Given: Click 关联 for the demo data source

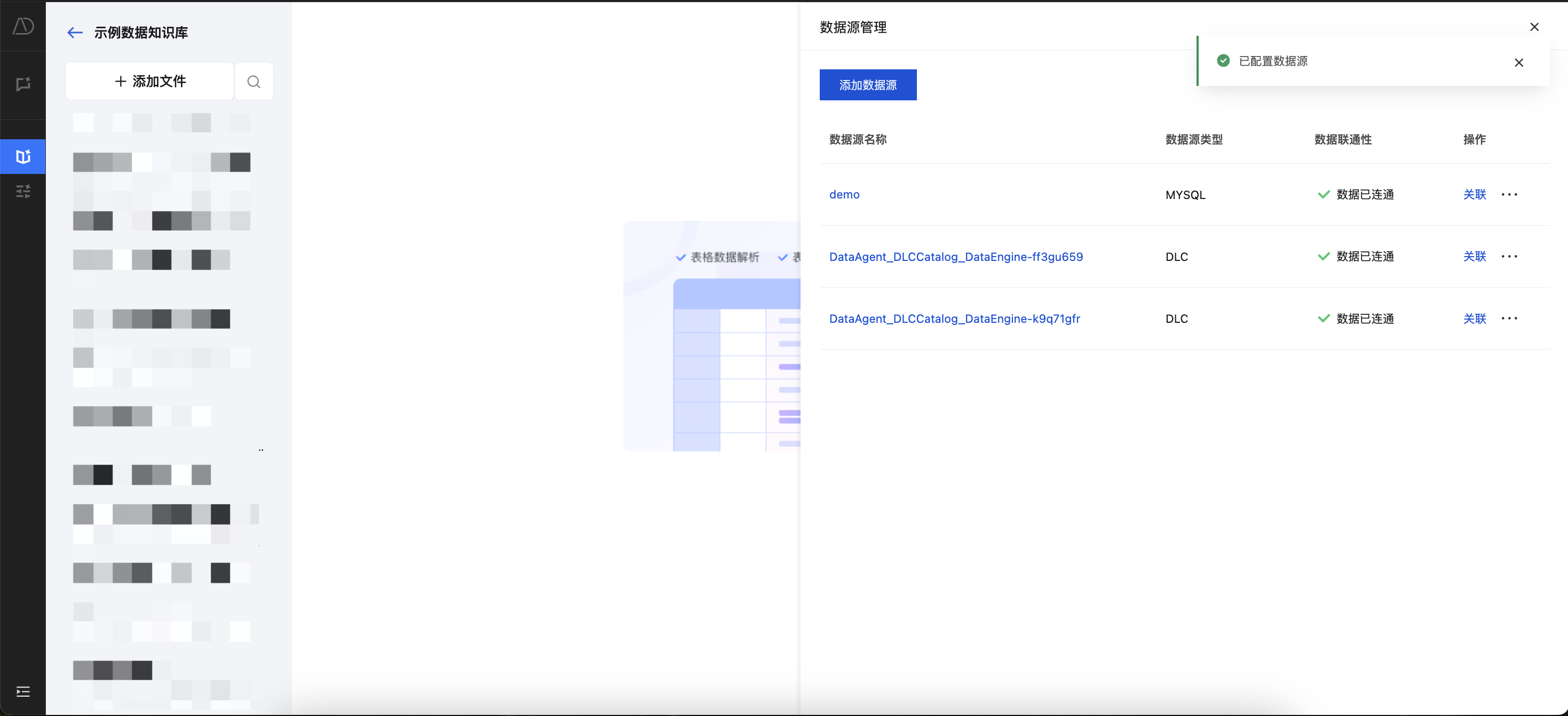Looking at the screenshot, I should [x=1474, y=195].
